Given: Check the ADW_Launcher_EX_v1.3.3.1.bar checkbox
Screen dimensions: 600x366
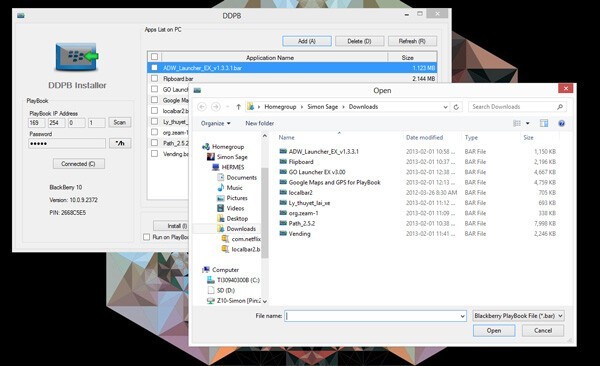Looking at the screenshot, I should [154, 68].
